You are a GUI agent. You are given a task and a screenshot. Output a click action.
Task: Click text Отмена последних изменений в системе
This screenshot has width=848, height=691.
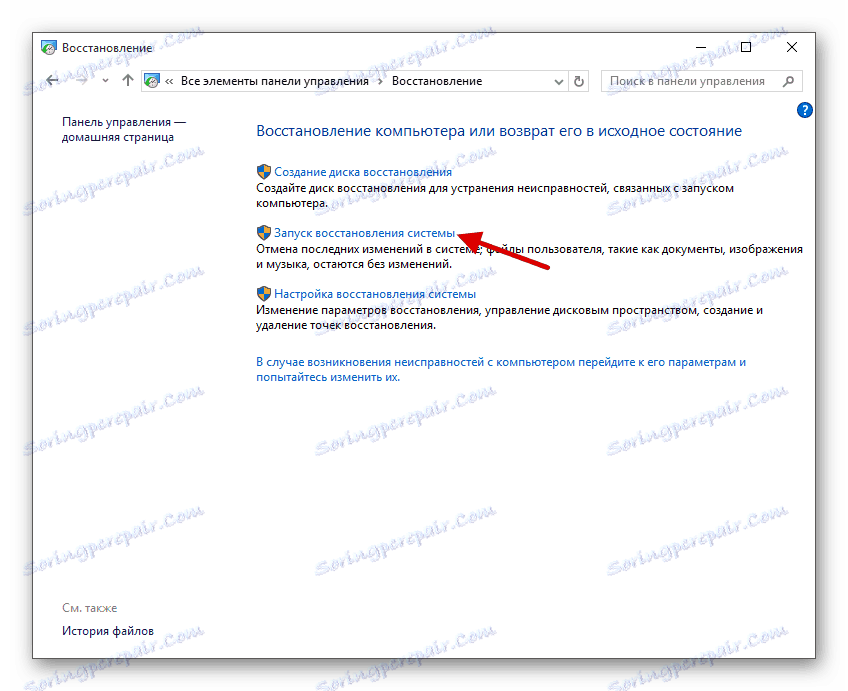[x=529, y=257]
